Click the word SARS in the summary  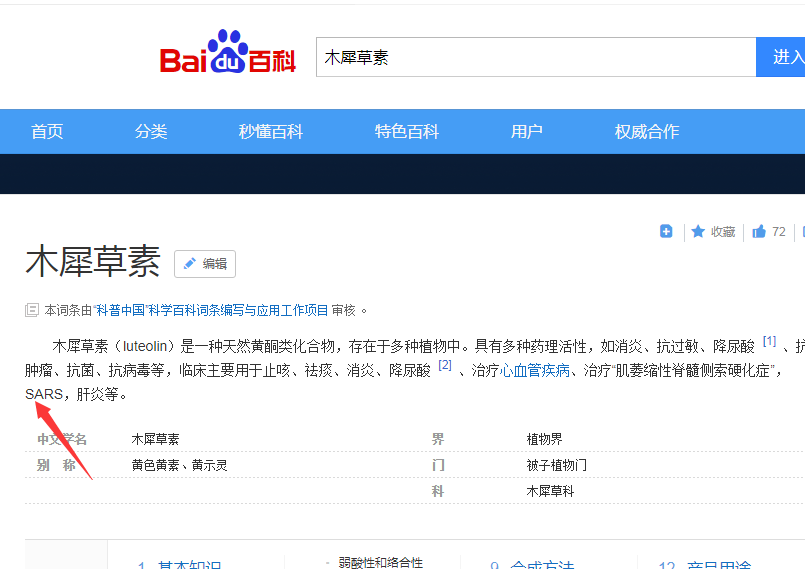[44, 394]
